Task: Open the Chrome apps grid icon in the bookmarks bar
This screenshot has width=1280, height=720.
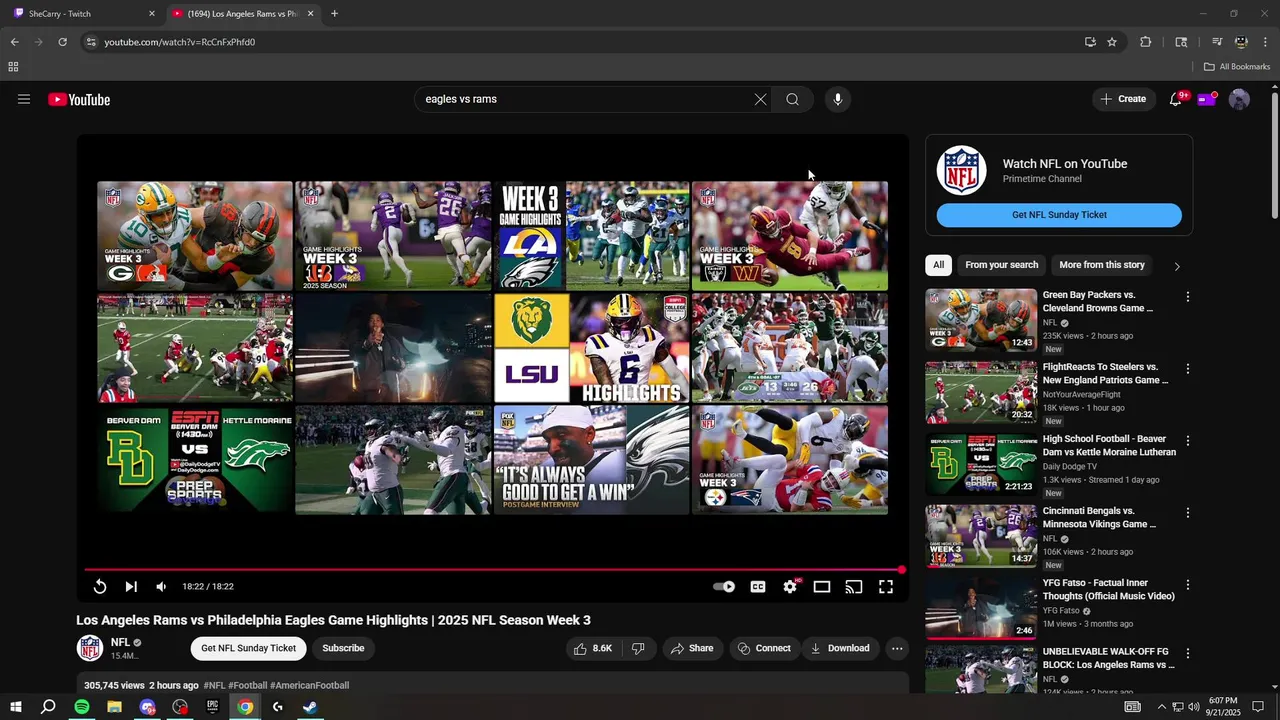Action: (13, 67)
